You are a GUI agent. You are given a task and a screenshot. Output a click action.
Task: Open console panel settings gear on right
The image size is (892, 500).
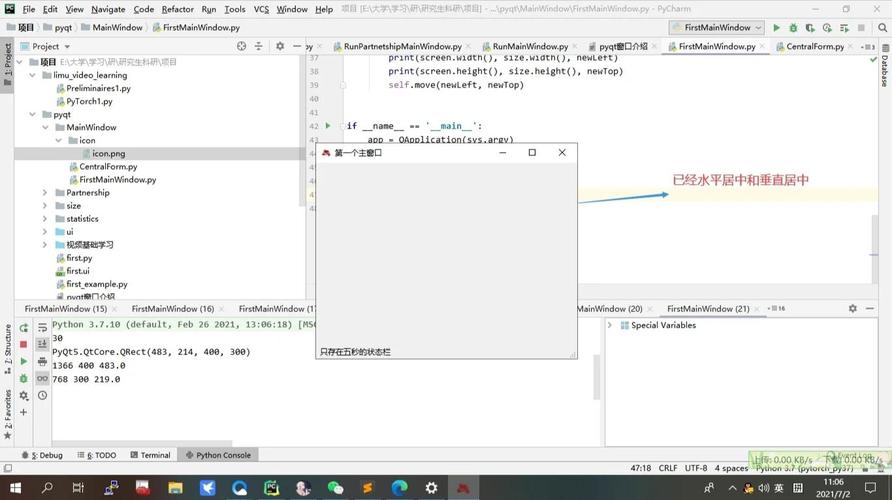(x=853, y=308)
